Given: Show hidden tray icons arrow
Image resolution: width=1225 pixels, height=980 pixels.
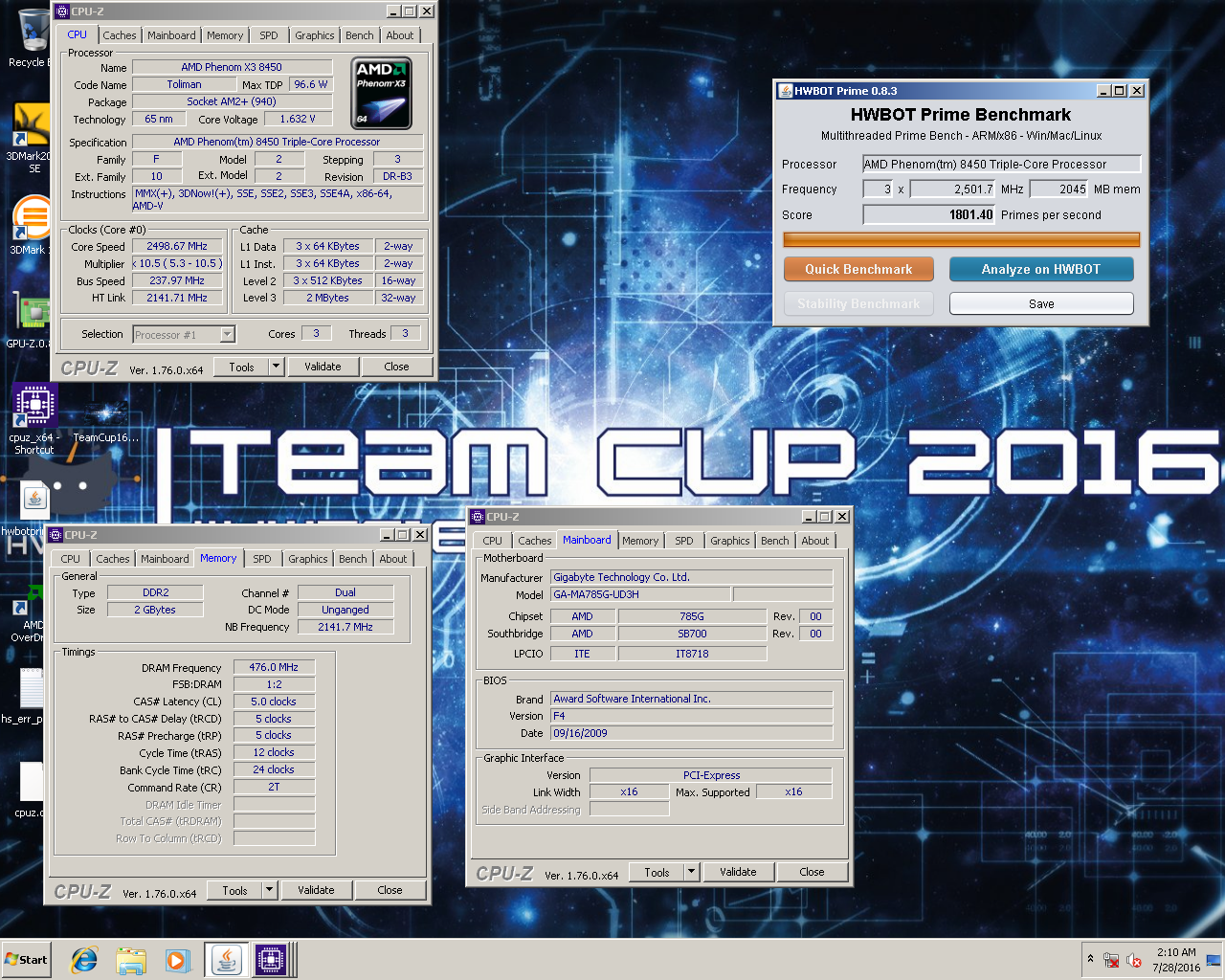Looking at the screenshot, I should (x=1089, y=959).
